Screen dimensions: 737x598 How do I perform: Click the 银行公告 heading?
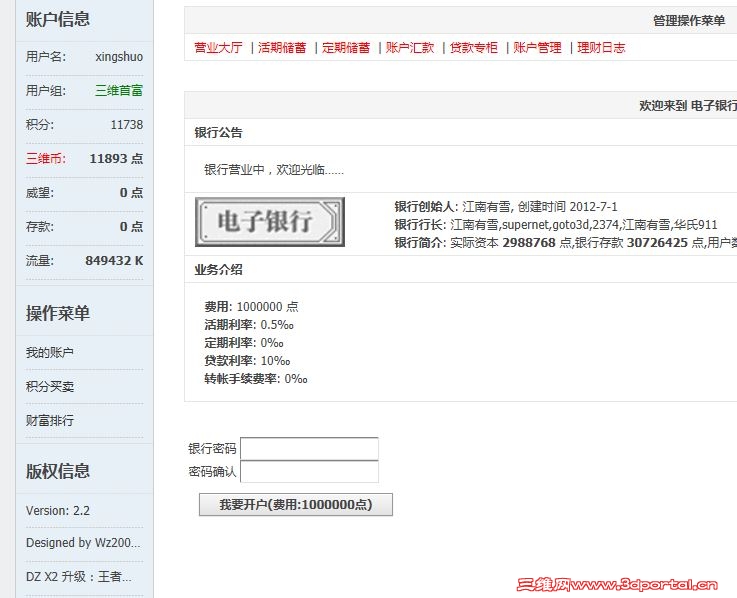click(219, 133)
